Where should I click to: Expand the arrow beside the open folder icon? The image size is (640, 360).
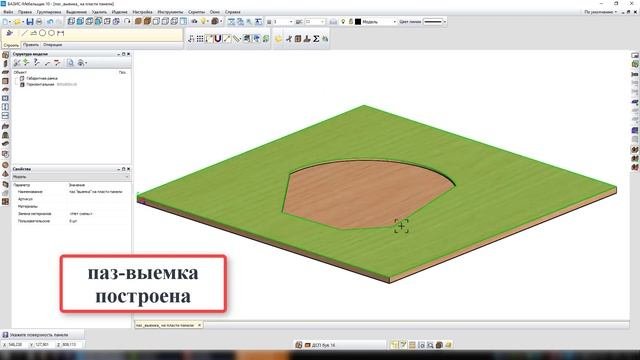point(23,22)
